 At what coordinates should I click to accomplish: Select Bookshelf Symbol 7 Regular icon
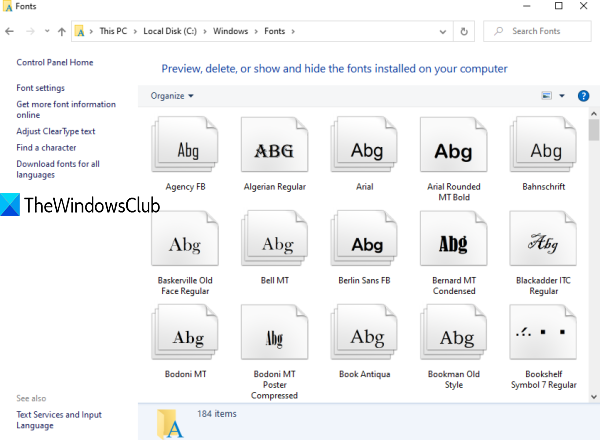click(x=543, y=332)
